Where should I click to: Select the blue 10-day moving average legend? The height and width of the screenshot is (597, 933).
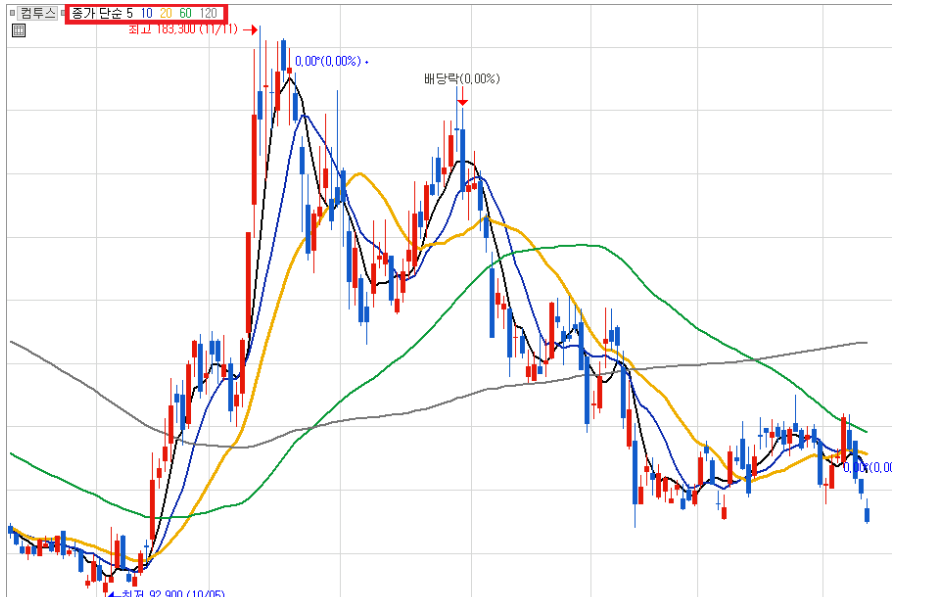click(146, 13)
